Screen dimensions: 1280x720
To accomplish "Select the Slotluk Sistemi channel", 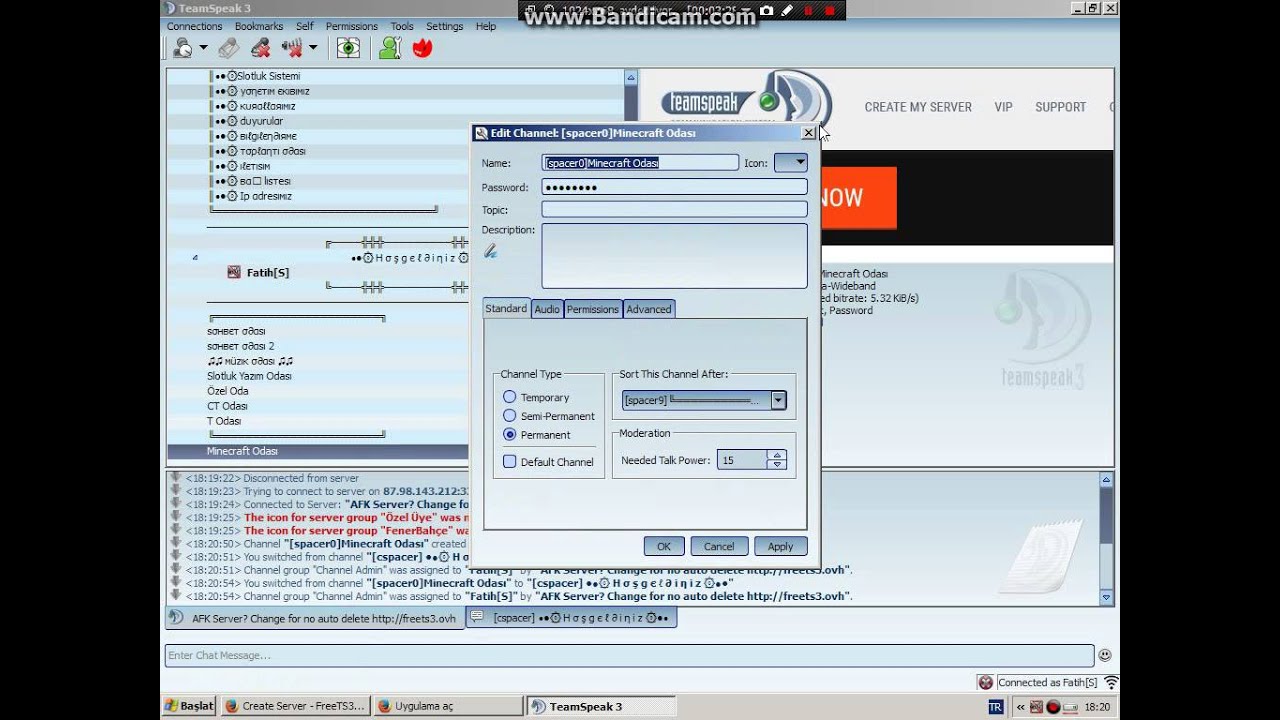I will [x=268, y=76].
